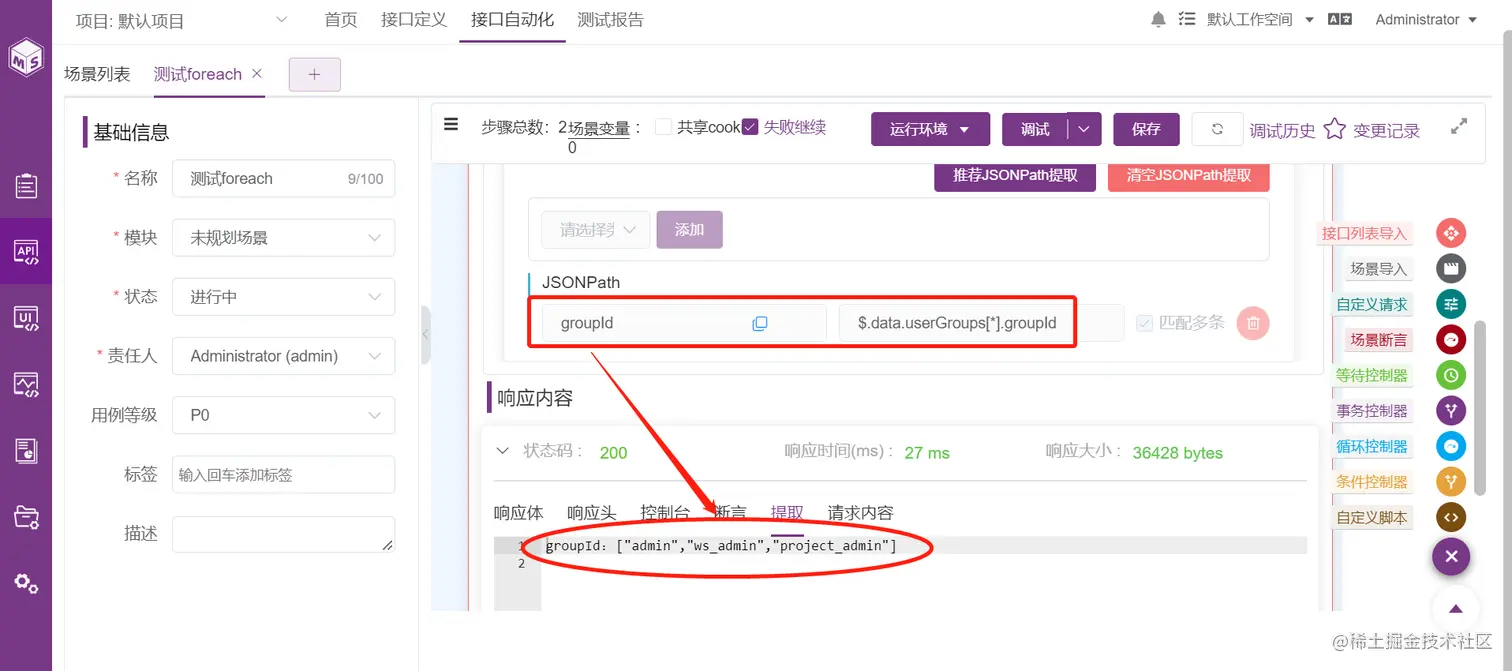Copy the groupId variable name
Image resolution: width=1512 pixels, height=671 pixels.
coord(760,323)
